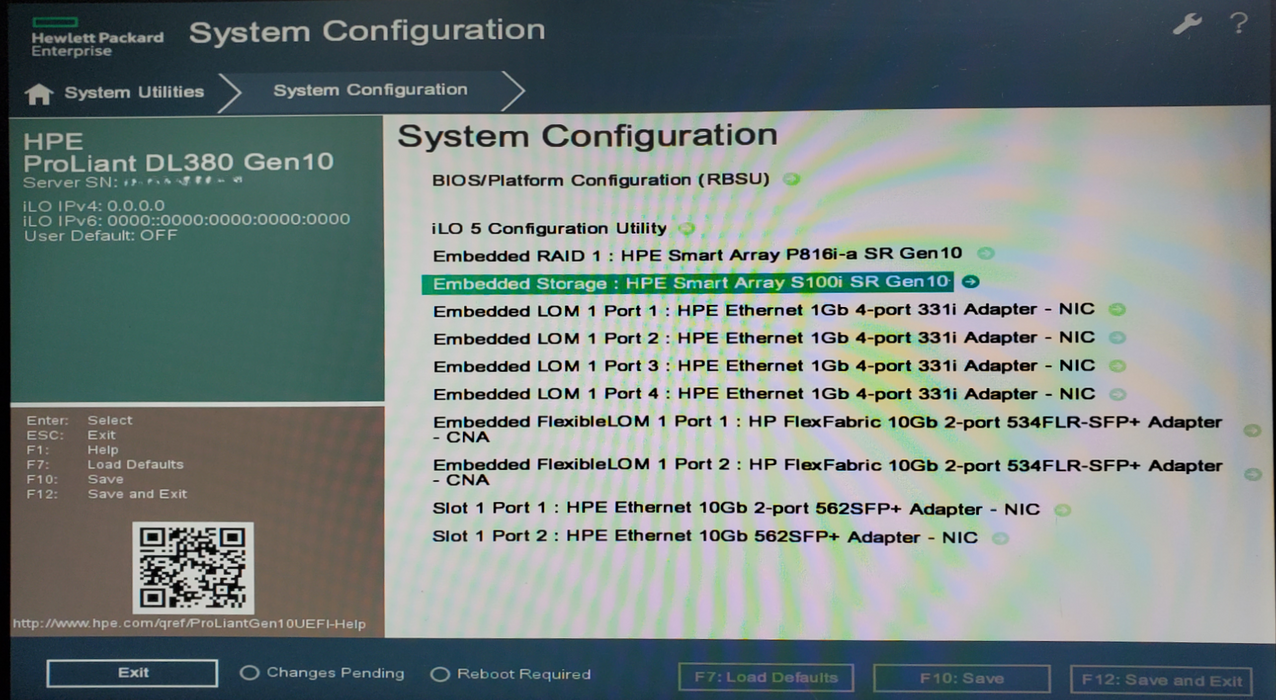Image resolution: width=1276 pixels, height=700 pixels.
Task: Click the iLO IPv6 address text
Action: 187,219
